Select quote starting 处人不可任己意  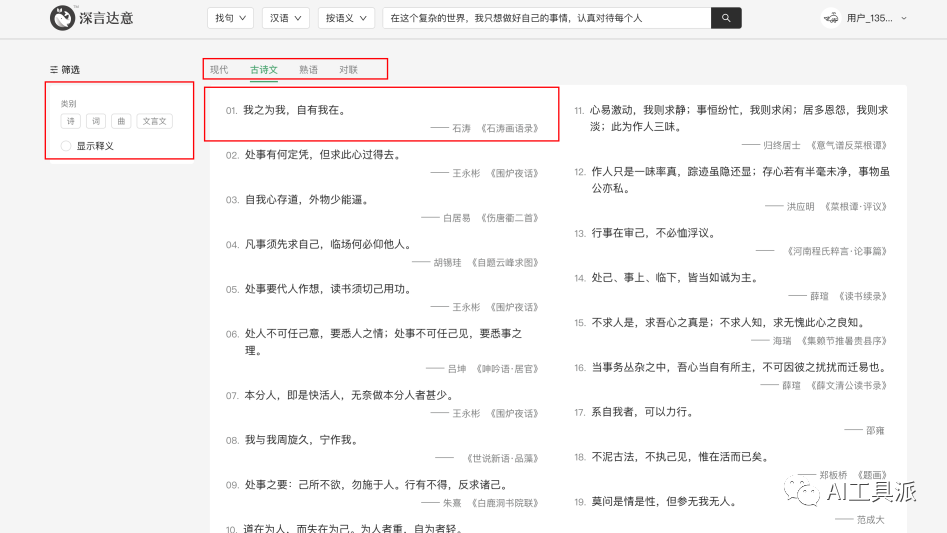(383, 342)
